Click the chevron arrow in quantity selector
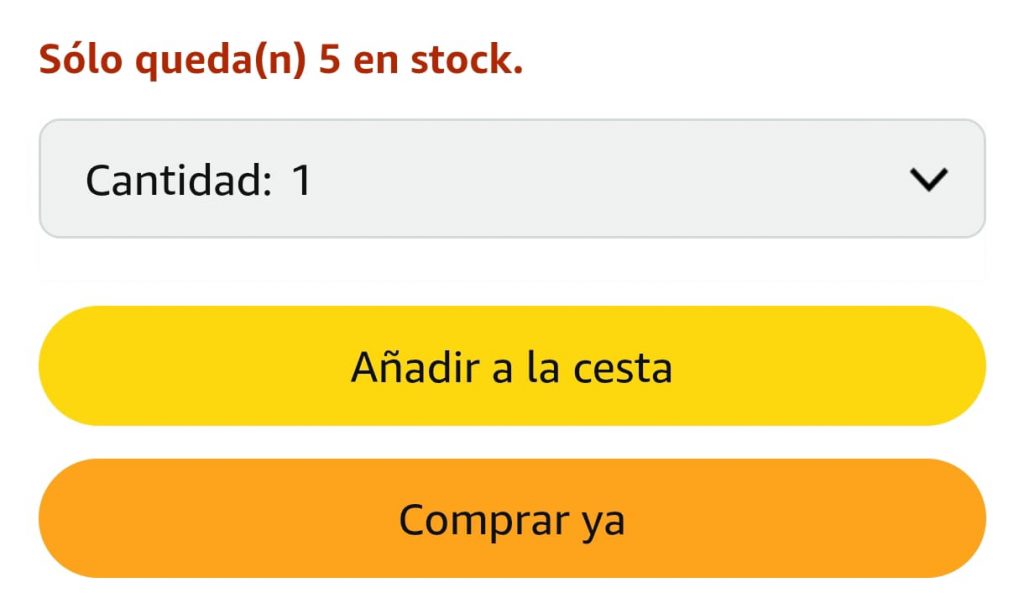The width and height of the screenshot is (1024, 609). click(x=929, y=180)
